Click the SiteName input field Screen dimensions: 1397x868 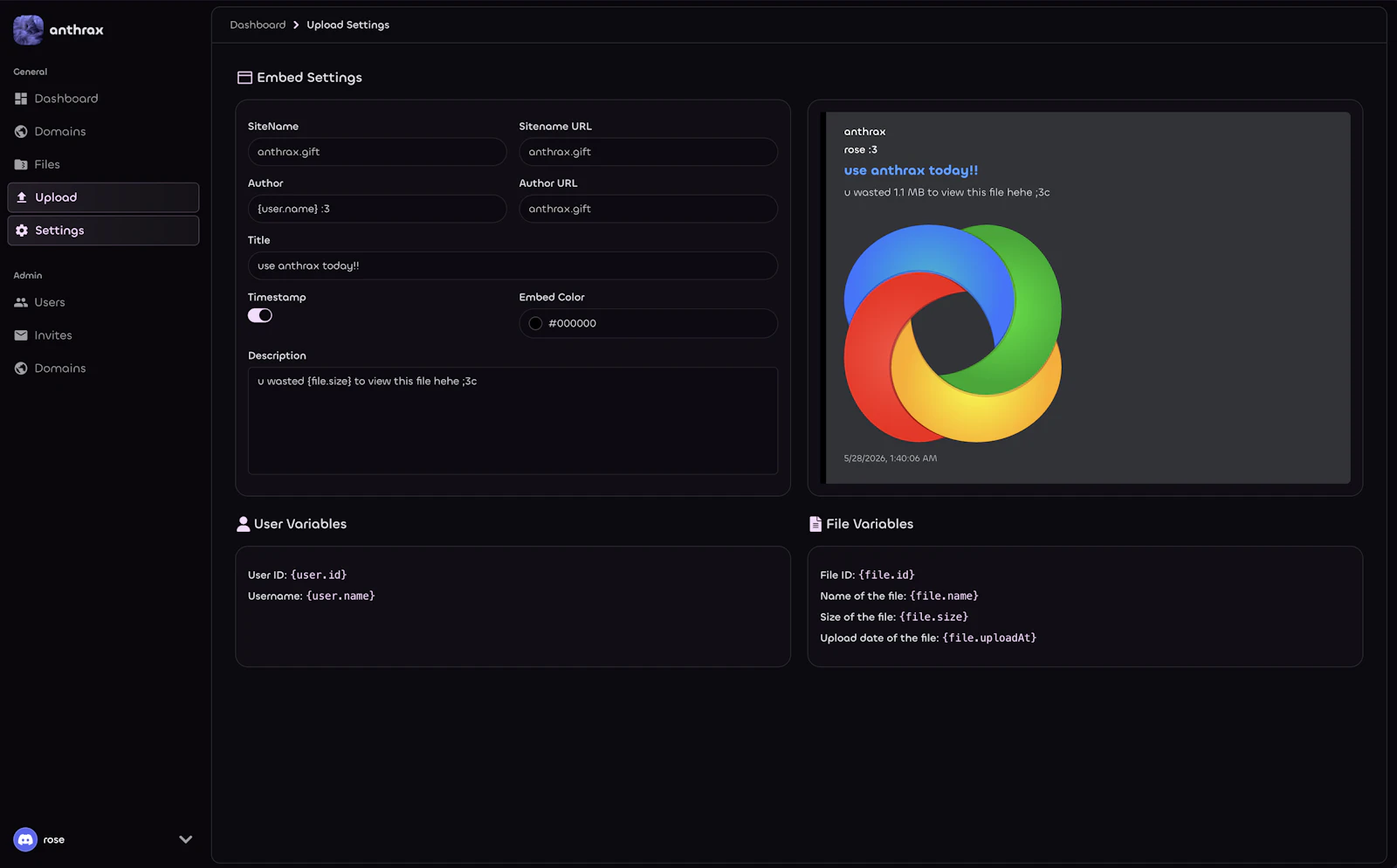click(x=377, y=152)
